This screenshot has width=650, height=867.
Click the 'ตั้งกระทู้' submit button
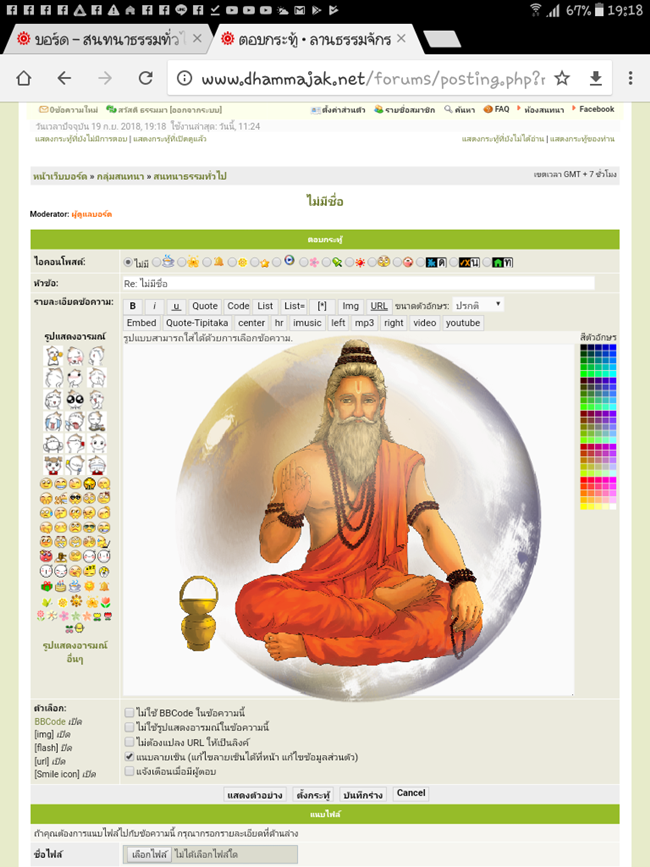tap(313, 794)
